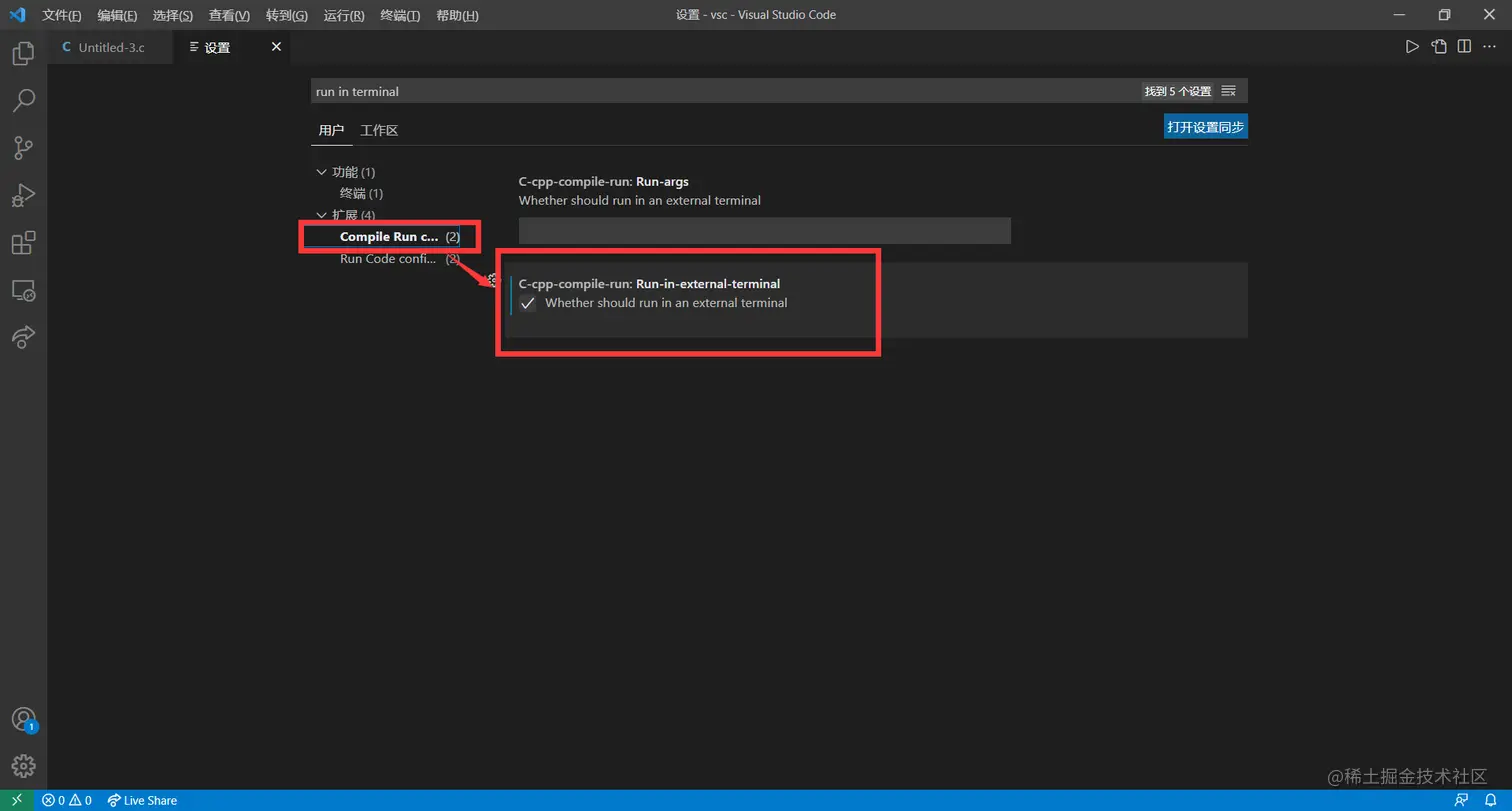Open the Extensions view

(x=23, y=243)
